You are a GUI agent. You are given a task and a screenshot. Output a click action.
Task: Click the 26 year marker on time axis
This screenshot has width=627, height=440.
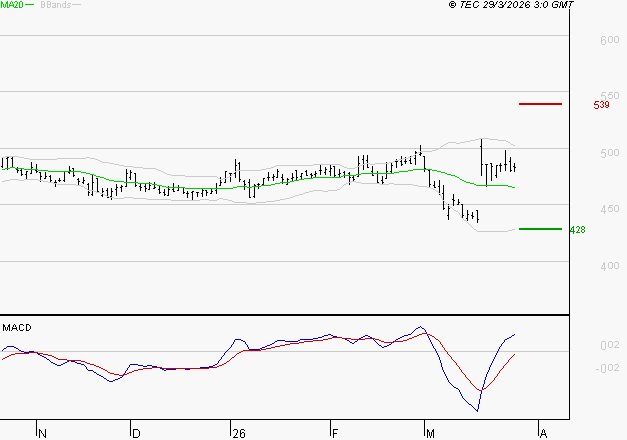pos(238,434)
